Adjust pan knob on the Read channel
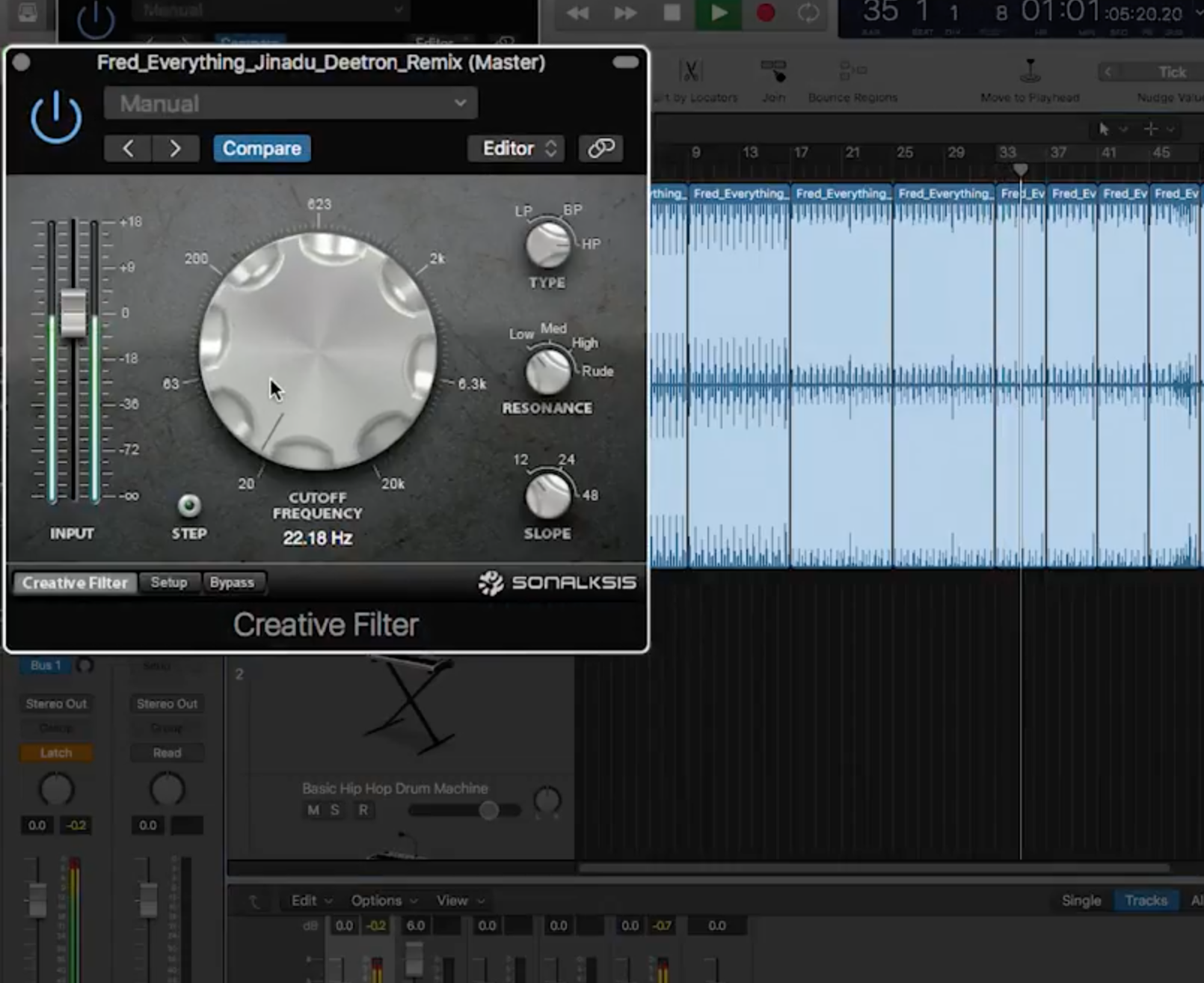The height and width of the screenshot is (983, 1204). pyautogui.click(x=167, y=790)
